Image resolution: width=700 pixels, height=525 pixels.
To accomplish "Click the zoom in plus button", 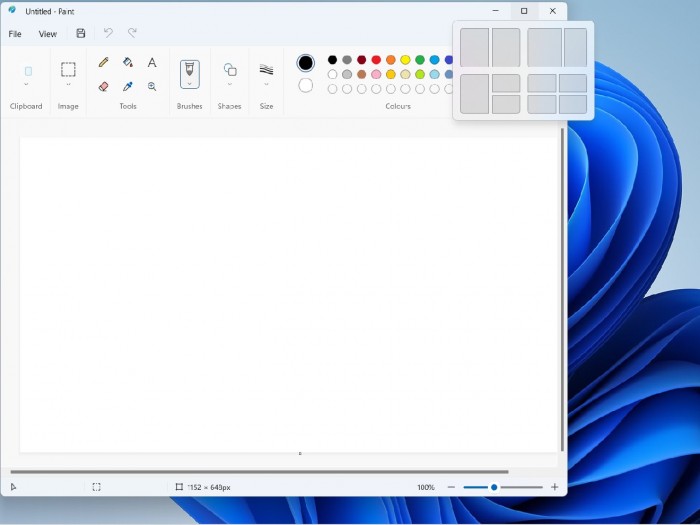I will (554, 487).
